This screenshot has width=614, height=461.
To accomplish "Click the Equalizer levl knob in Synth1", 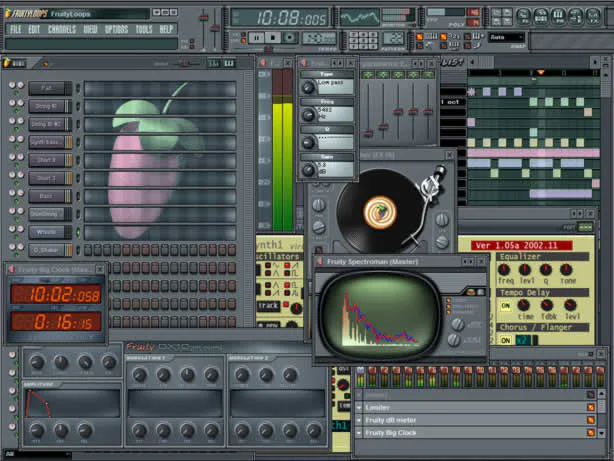I will click(x=525, y=270).
